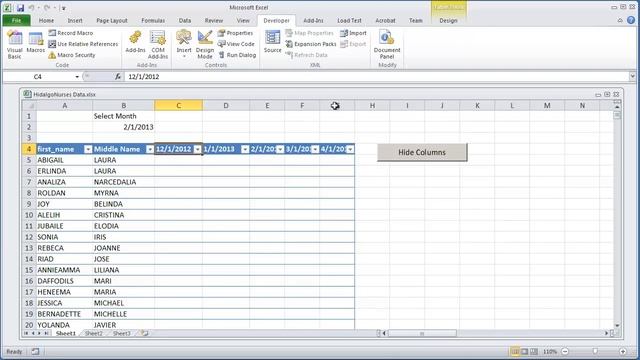Open filter dropdown in column E header
Screen dimensions: 640x360
coord(280,149)
